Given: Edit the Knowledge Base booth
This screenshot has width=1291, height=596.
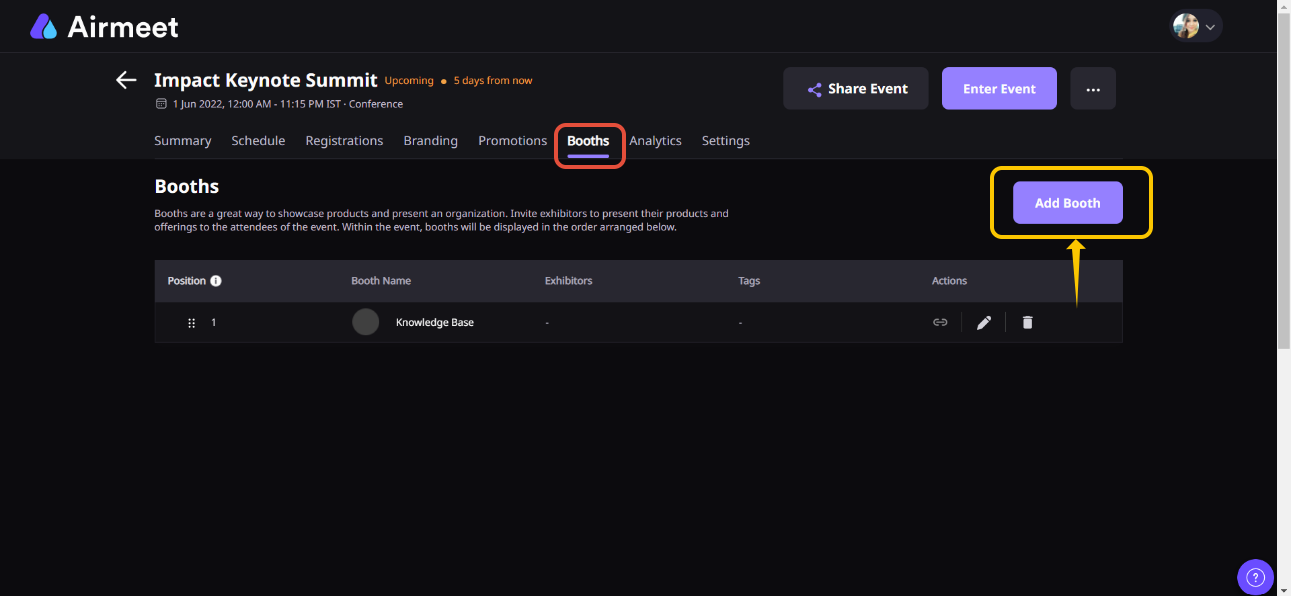Looking at the screenshot, I should [x=984, y=322].
